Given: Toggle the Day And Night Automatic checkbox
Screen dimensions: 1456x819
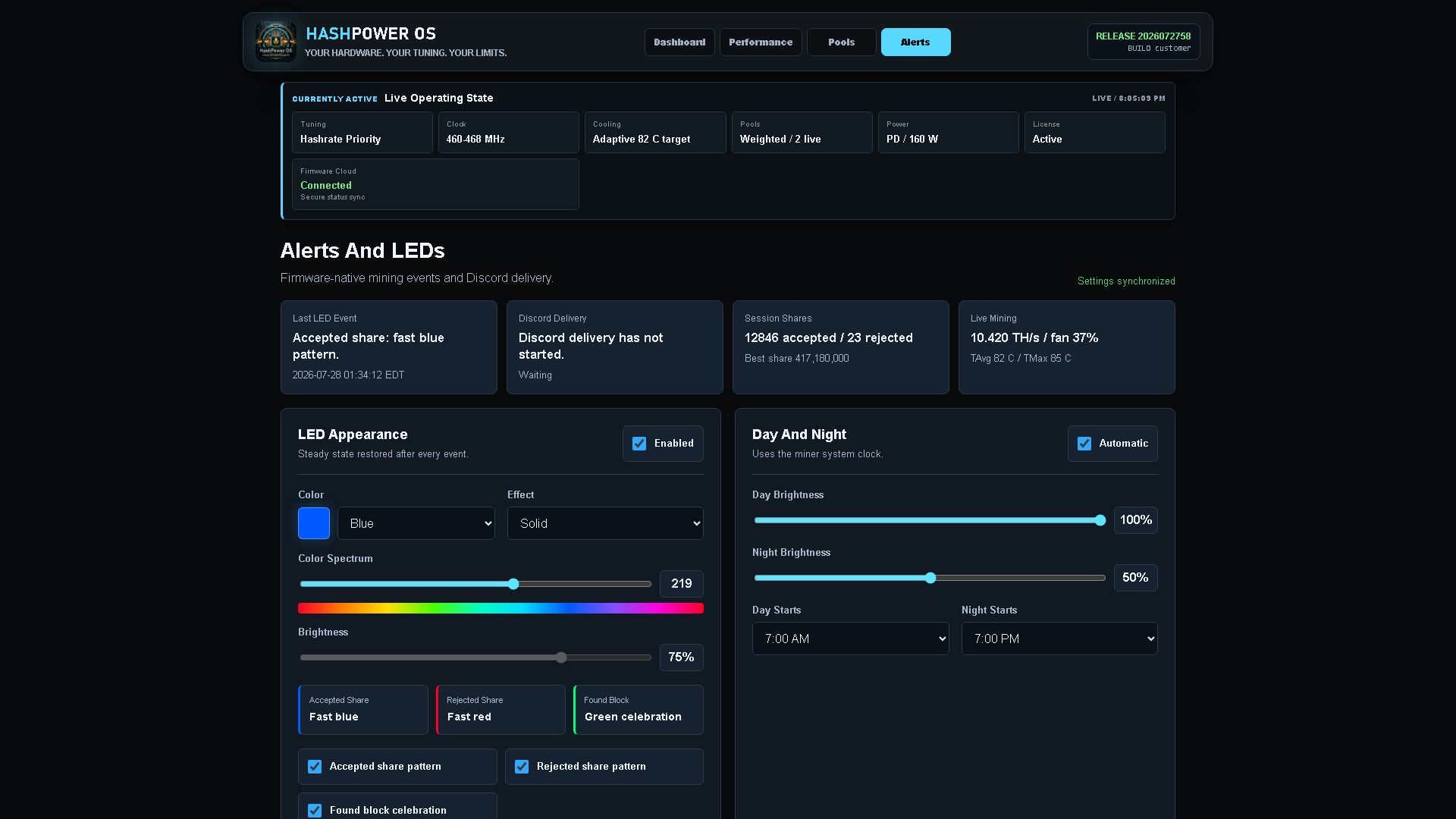Looking at the screenshot, I should pyautogui.click(x=1084, y=444).
